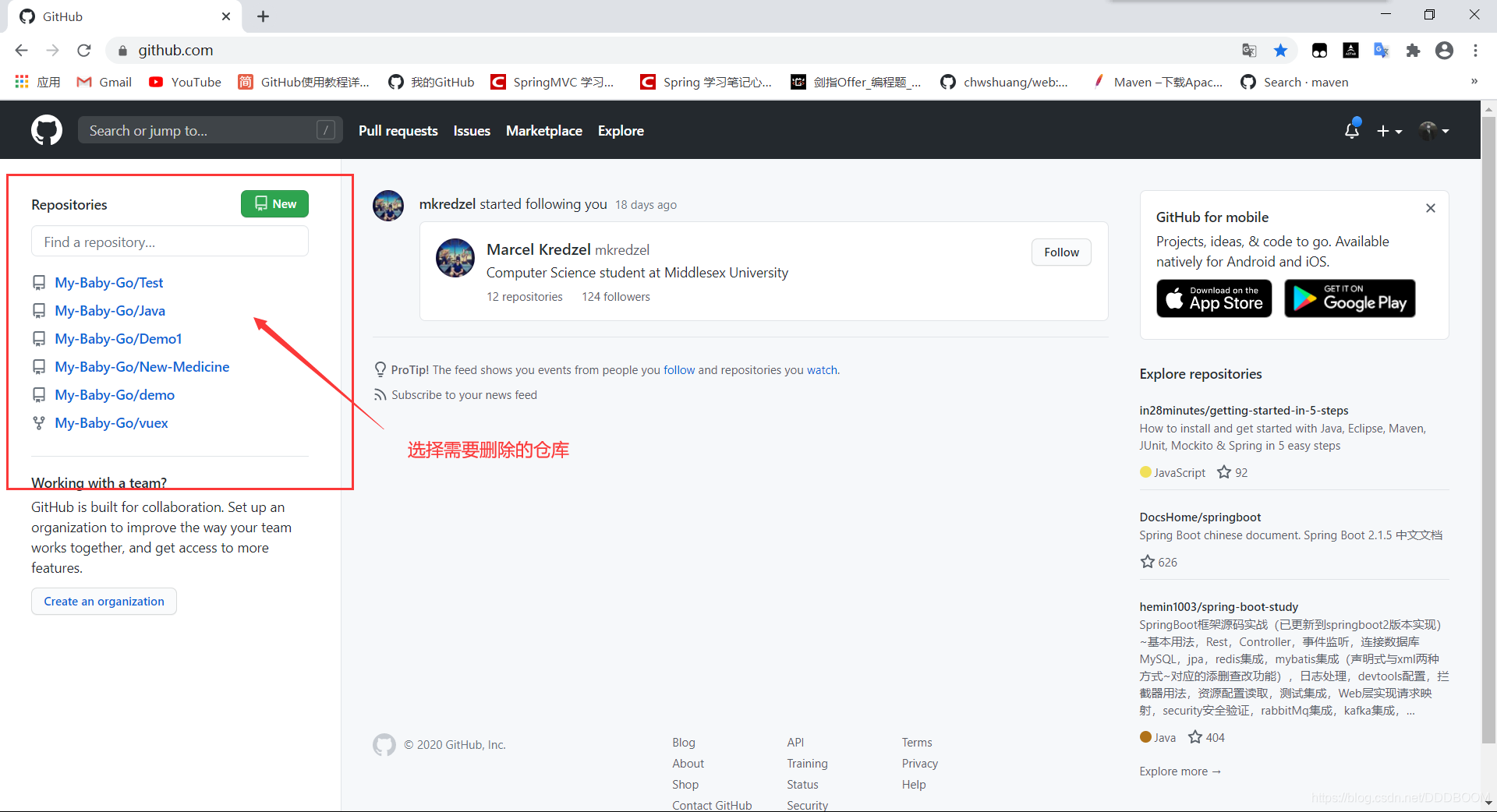The width and height of the screenshot is (1497, 812).
Task: Open Search · maven bookmark
Action: coord(1294,82)
